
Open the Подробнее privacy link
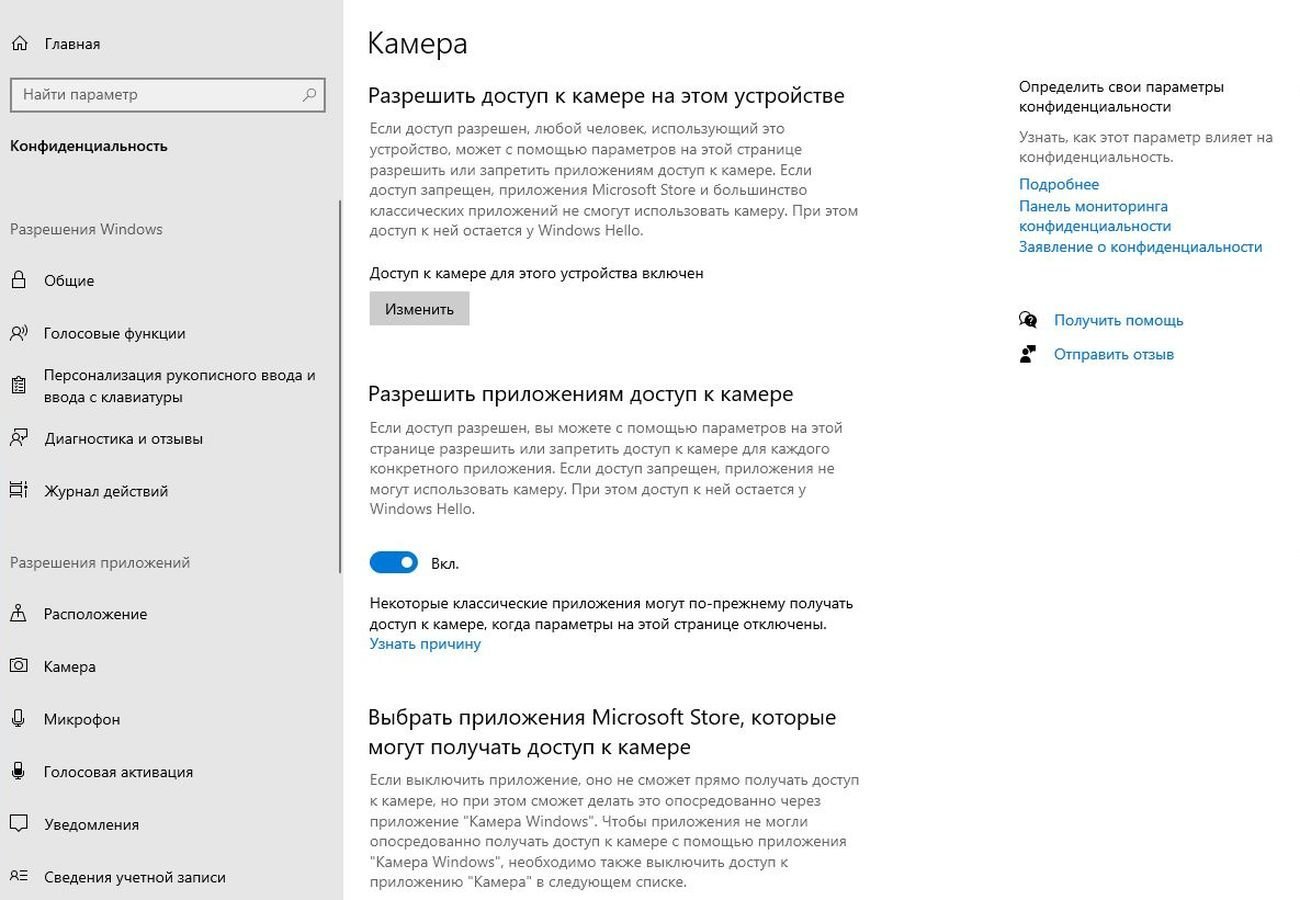1059,184
